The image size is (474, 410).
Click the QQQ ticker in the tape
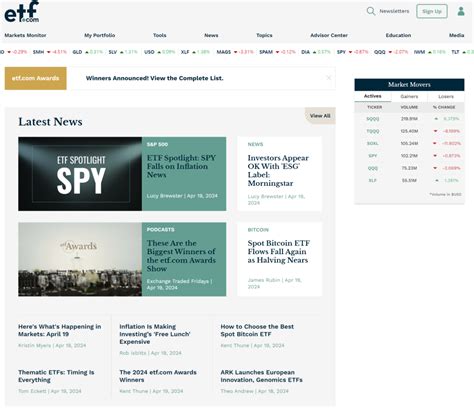[380, 52]
